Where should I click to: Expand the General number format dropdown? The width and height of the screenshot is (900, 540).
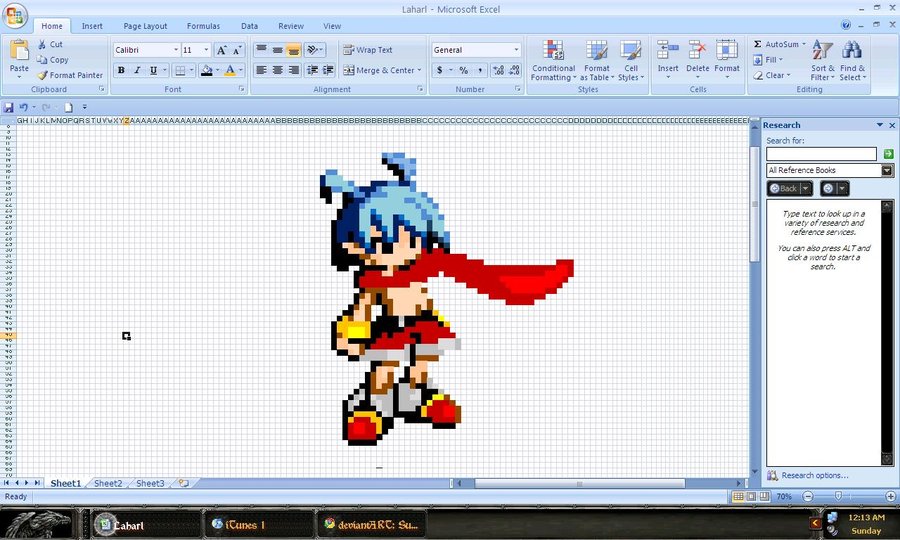pyautogui.click(x=516, y=50)
